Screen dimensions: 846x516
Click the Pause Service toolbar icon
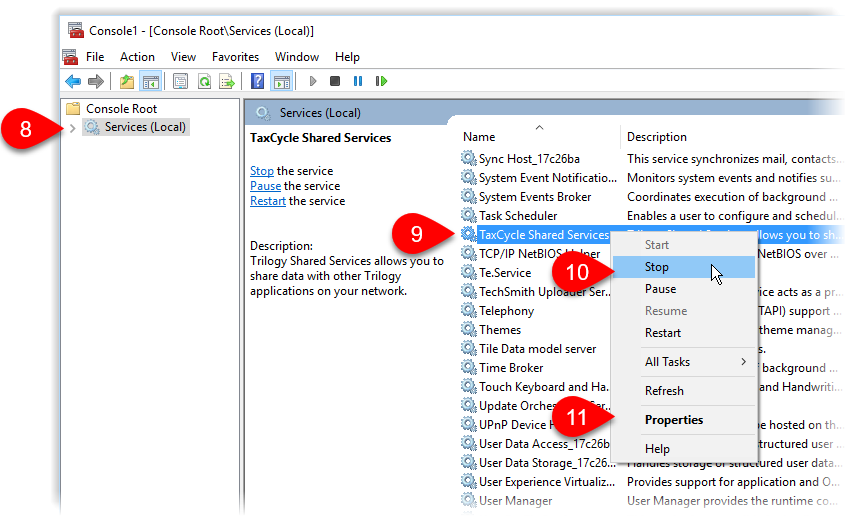tap(358, 82)
